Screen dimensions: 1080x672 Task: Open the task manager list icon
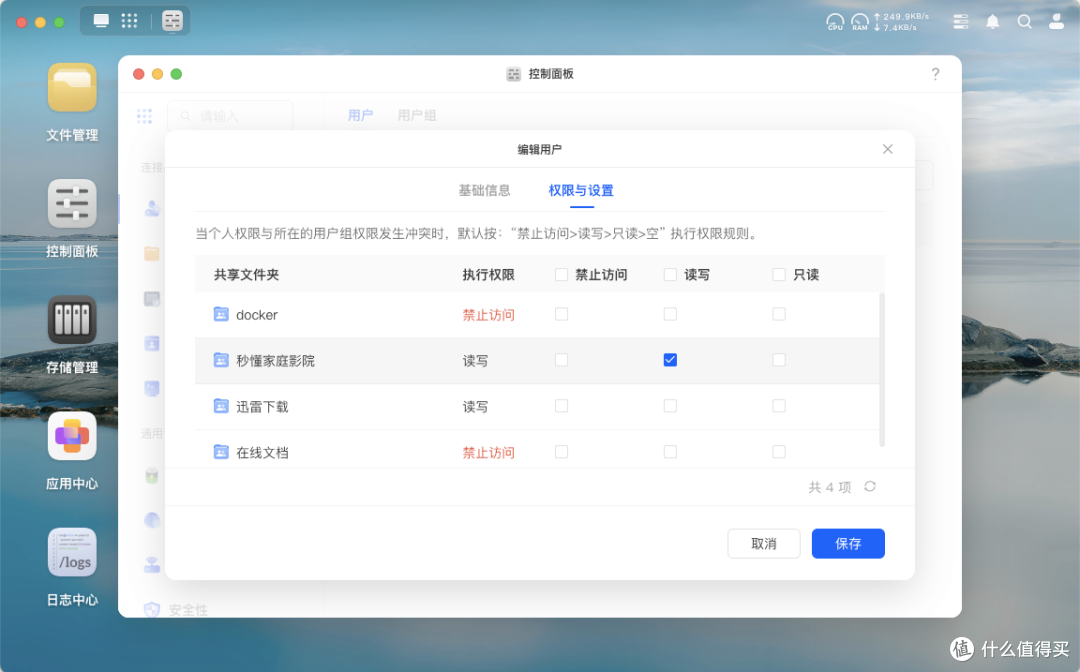(961, 22)
